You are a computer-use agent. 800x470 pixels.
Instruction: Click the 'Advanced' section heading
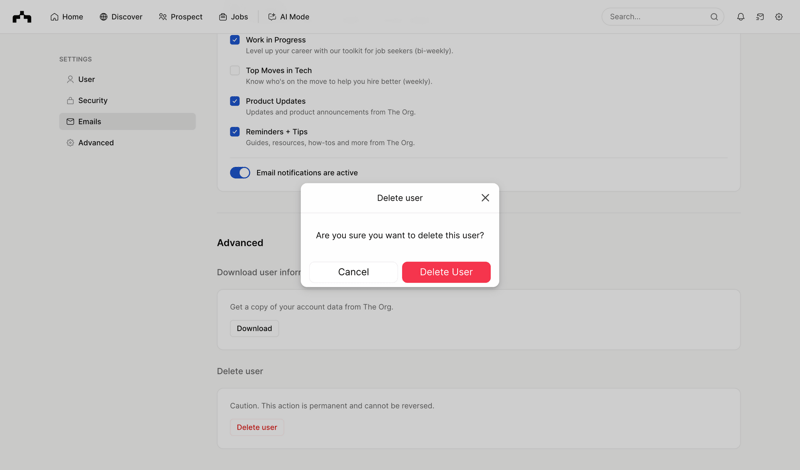[240, 243]
